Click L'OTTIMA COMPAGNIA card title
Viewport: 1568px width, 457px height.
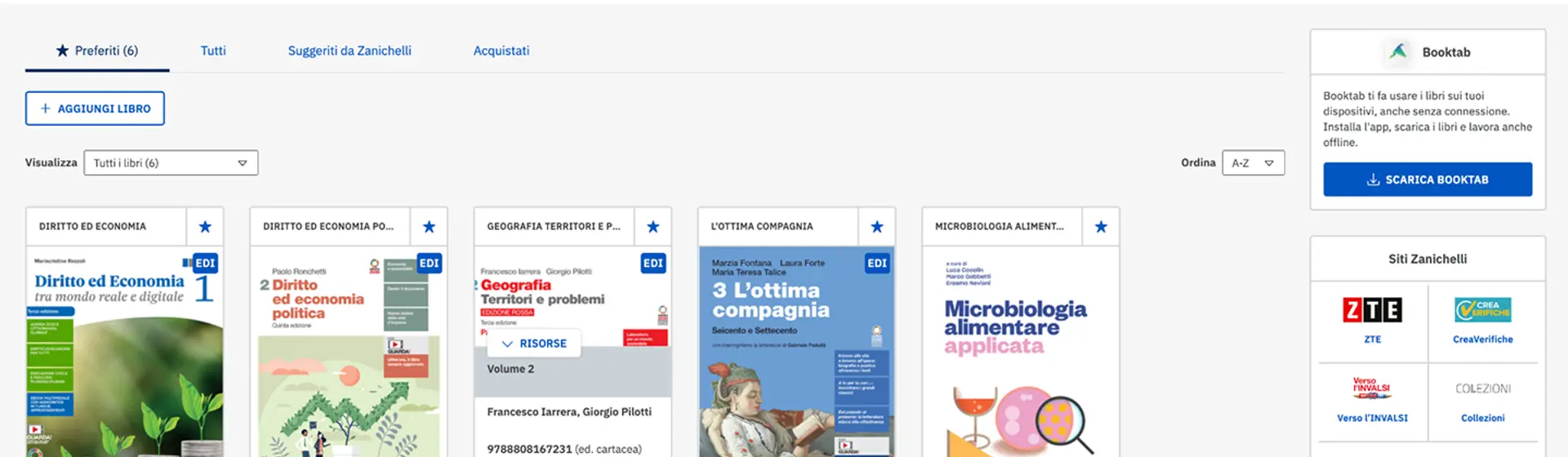coord(762,227)
